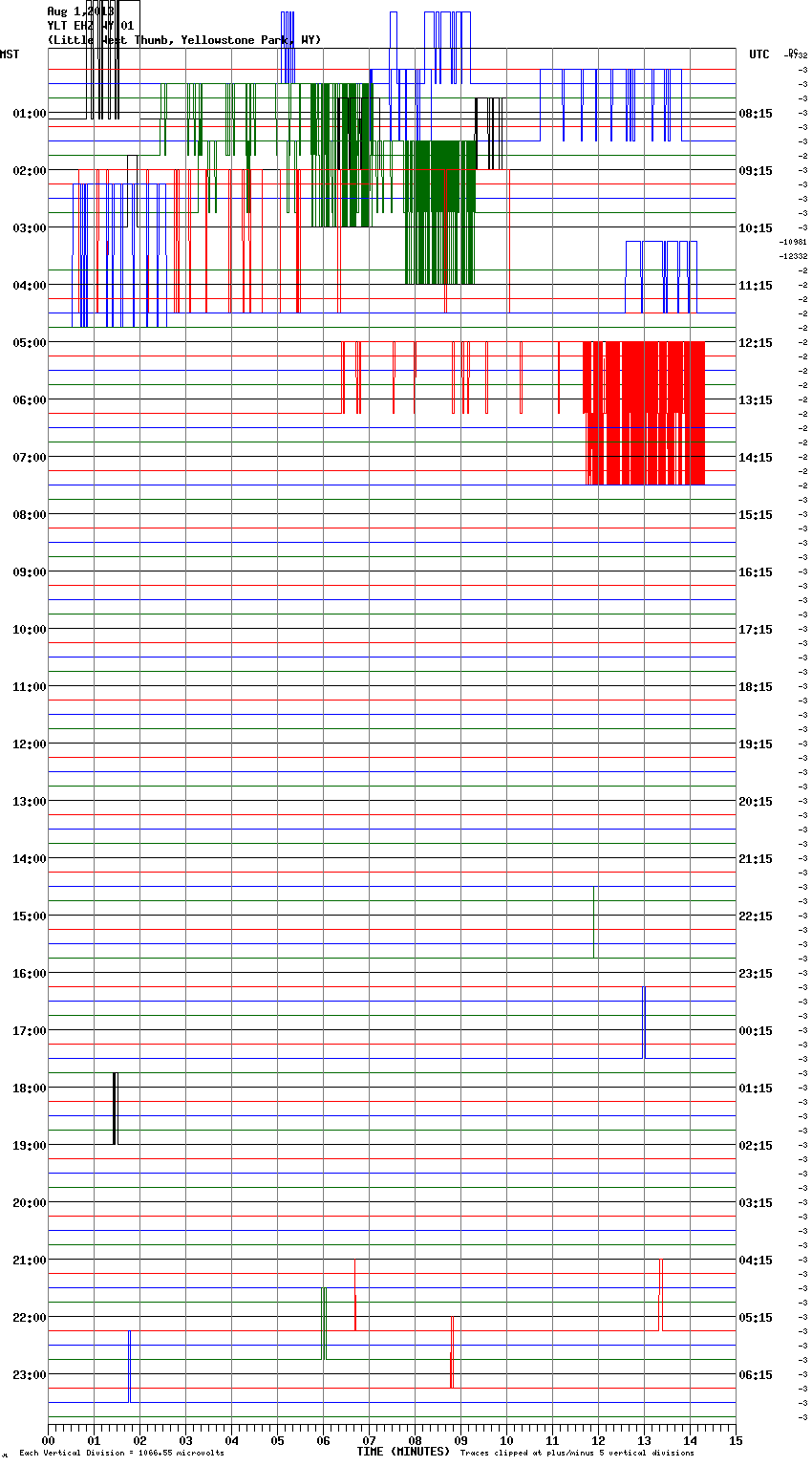Click the 07 minute tick on the x-axis
The image size is (812, 1466).
pos(369,1440)
